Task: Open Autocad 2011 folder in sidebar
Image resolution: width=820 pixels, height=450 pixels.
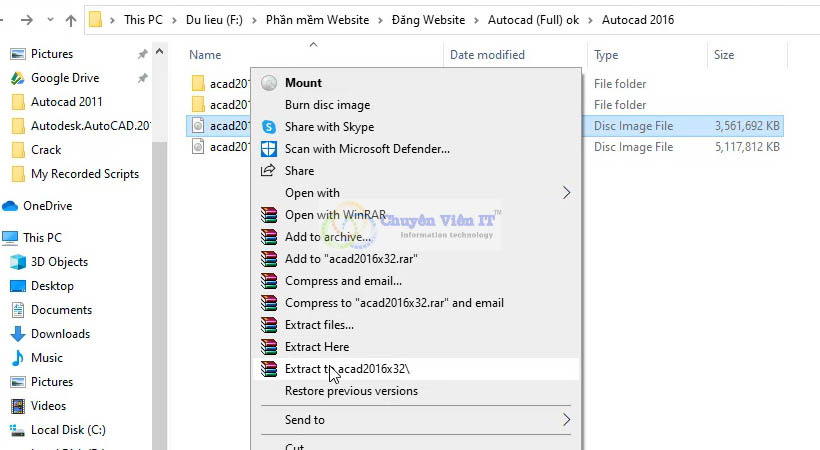Action: tap(66, 102)
